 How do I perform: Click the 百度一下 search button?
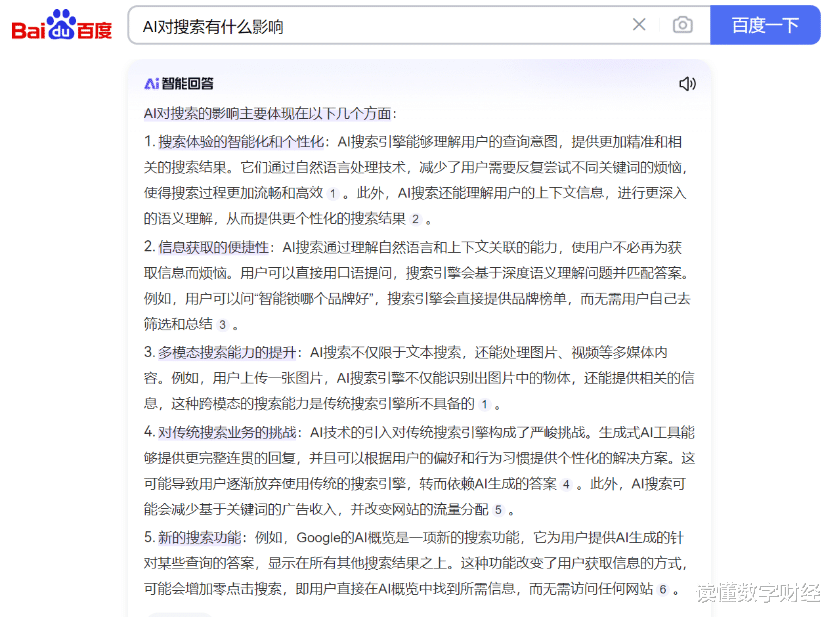(765, 25)
